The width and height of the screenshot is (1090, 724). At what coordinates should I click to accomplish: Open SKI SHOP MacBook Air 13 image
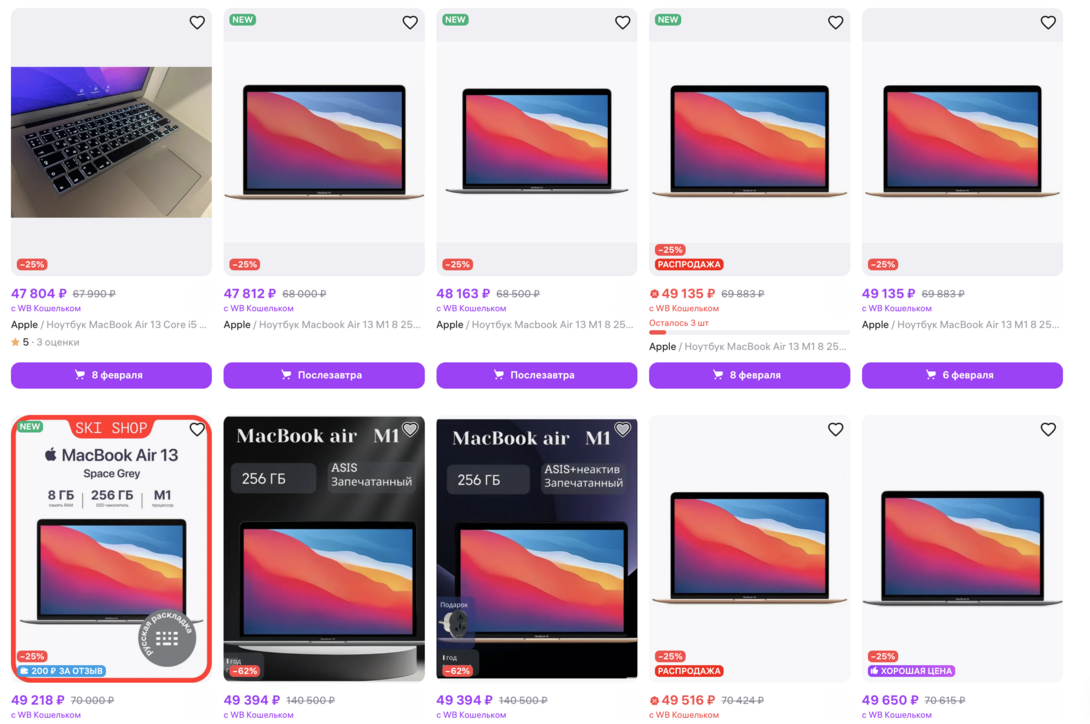tap(111, 548)
